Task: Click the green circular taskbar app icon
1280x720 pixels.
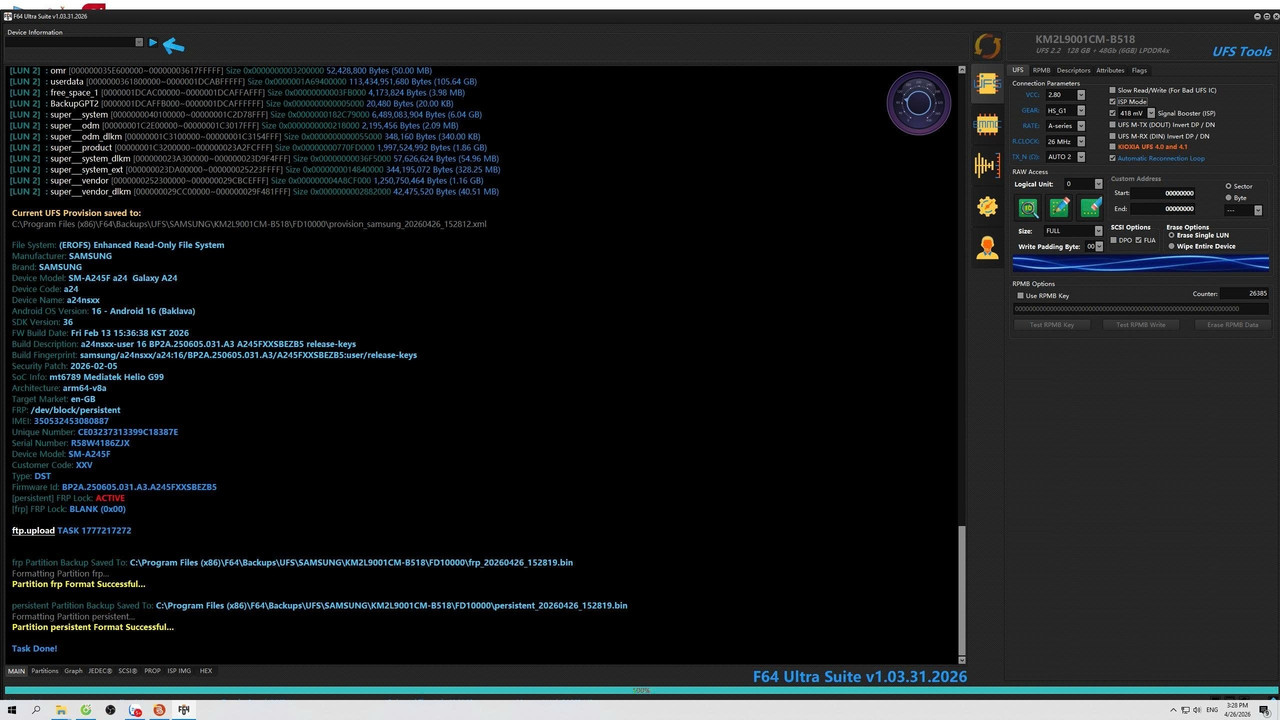Action: (x=86, y=710)
